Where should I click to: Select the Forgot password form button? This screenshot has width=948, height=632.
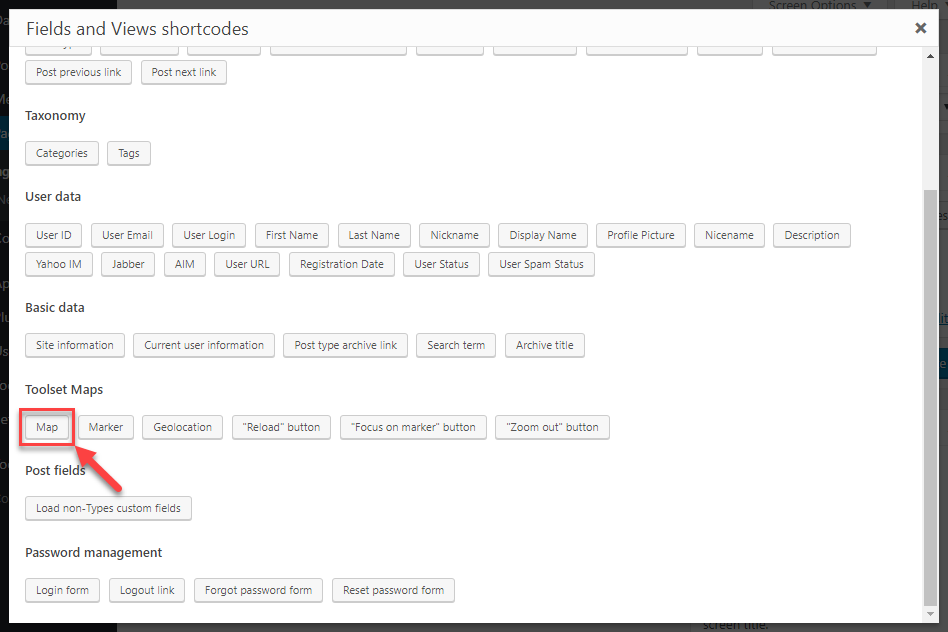(x=258, y=590)
